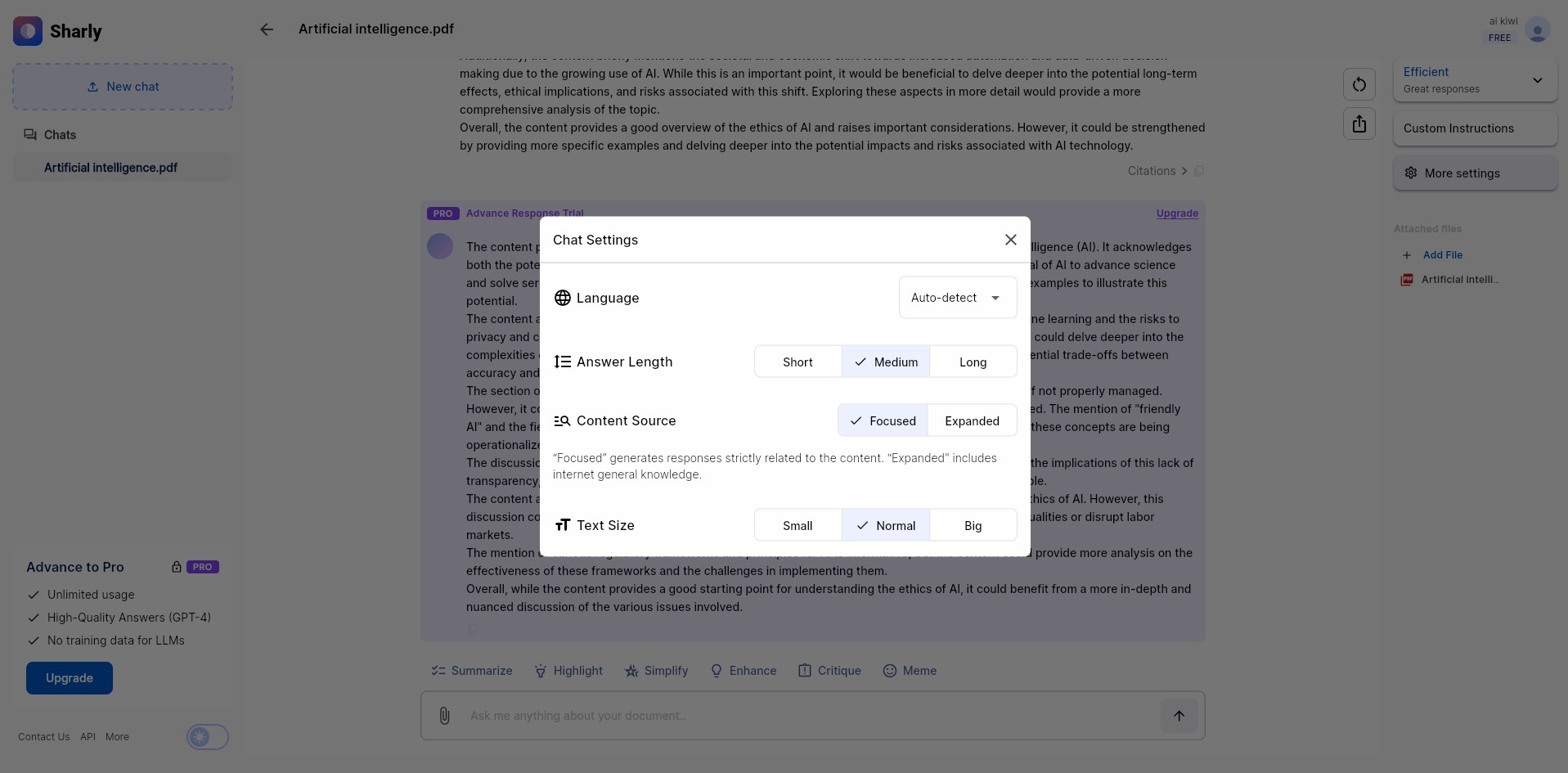Click the Add File link
This screenshot has width=1568, height=773.
click(1442, 255)
